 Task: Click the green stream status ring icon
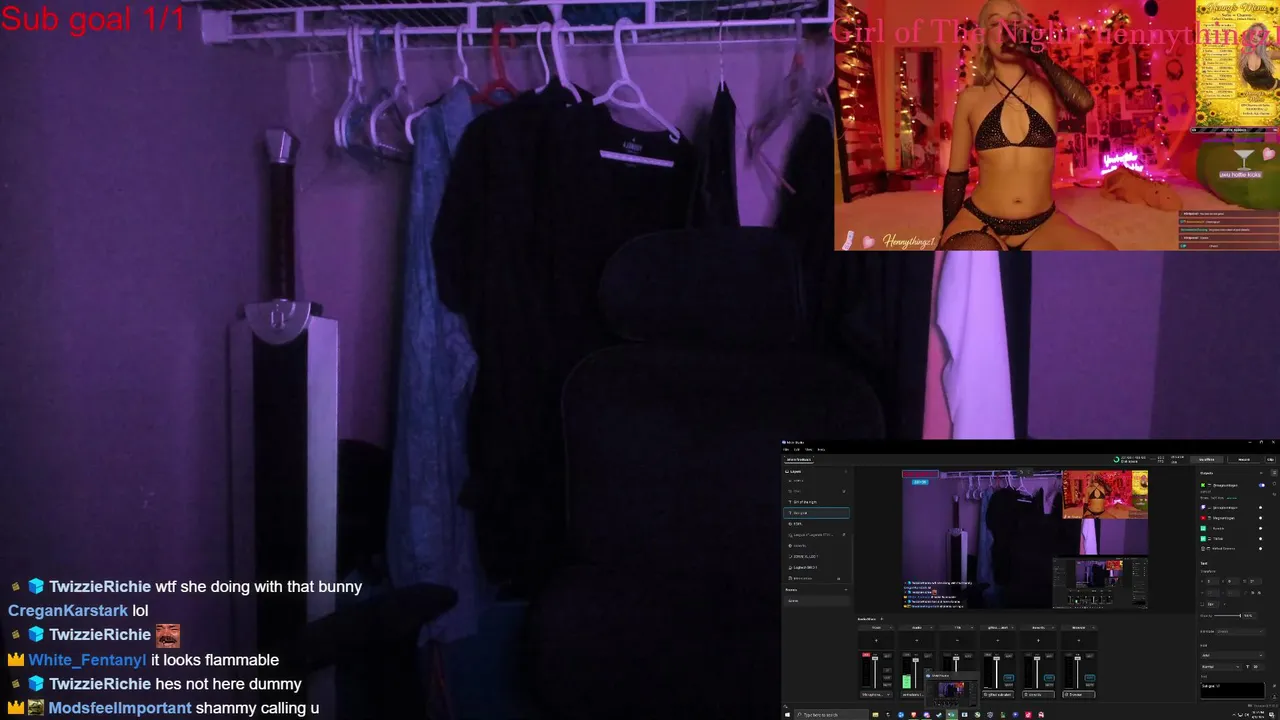pos(1116,460)
